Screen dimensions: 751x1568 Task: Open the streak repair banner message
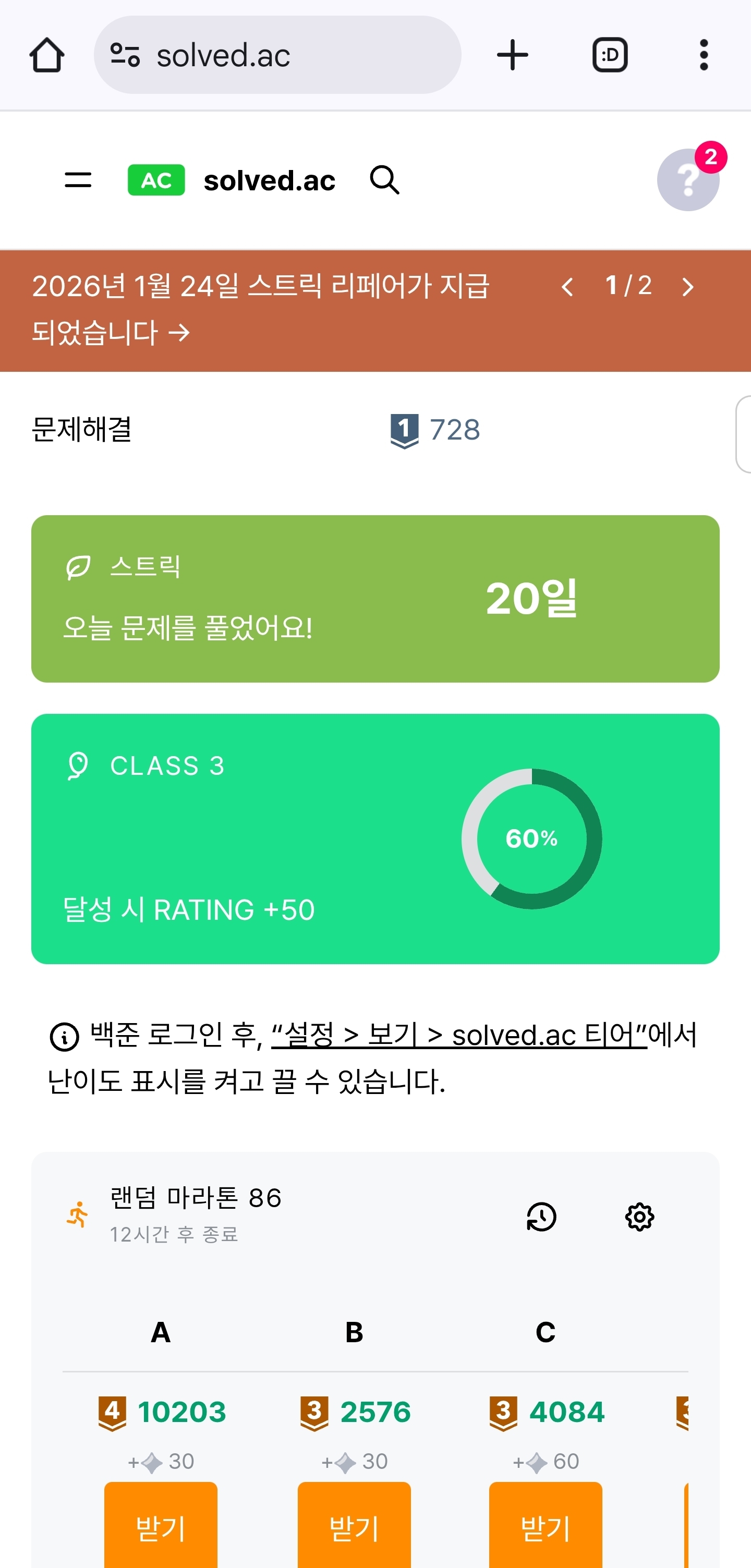click(x=260, y=309)
